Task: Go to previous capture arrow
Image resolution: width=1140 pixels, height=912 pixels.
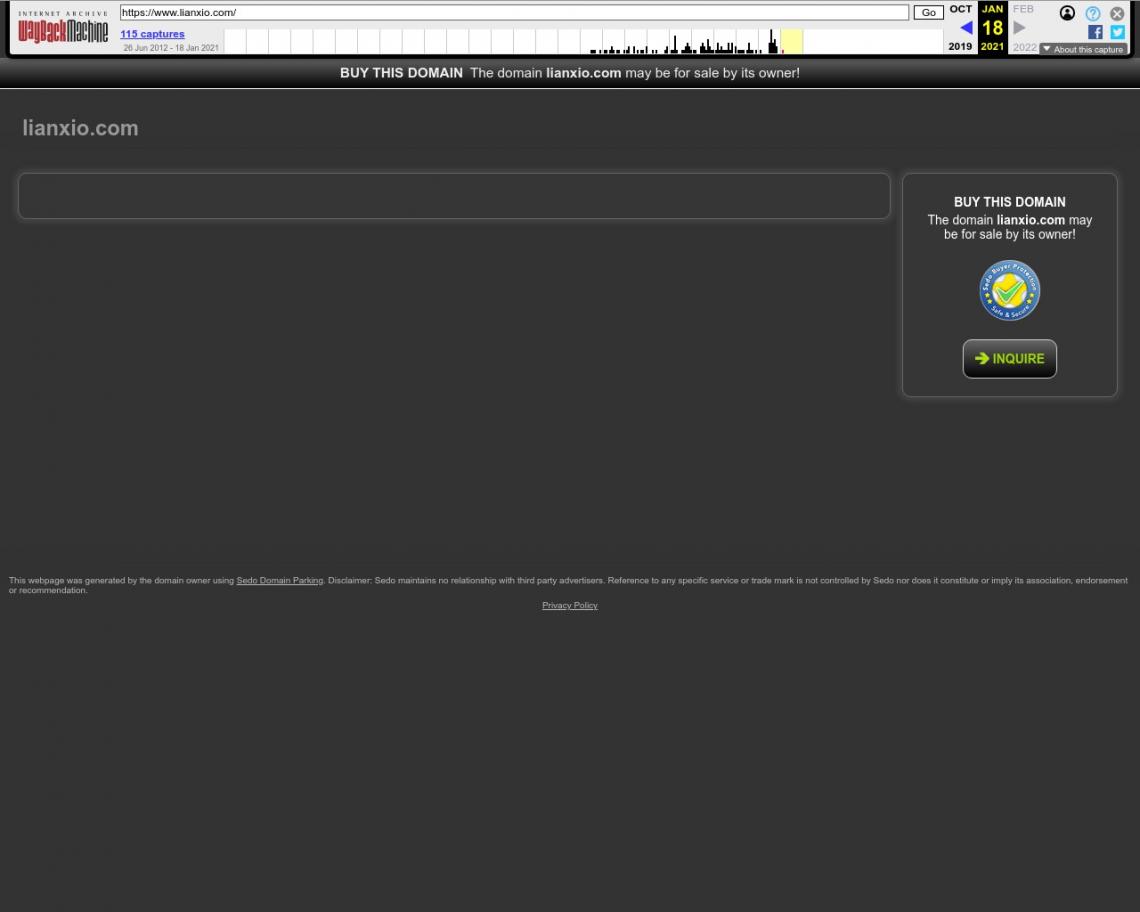Action: (966, 28)
